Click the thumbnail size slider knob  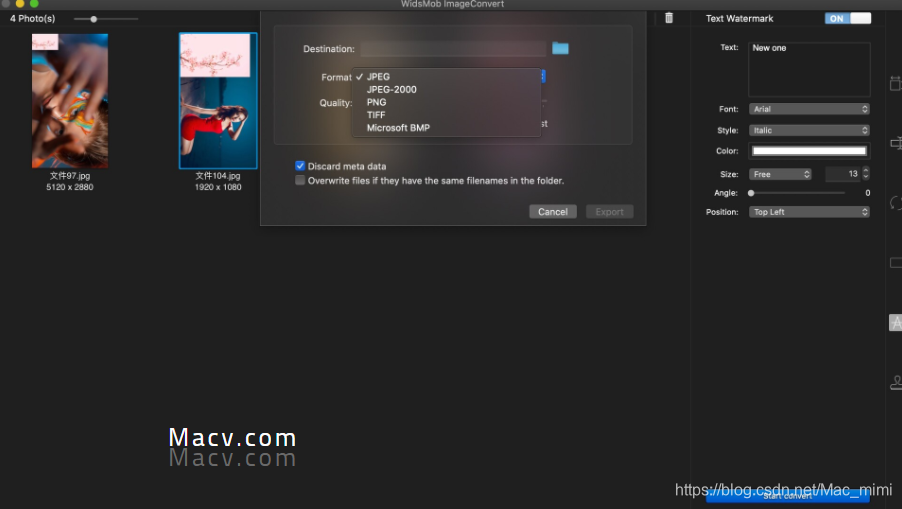[93, 19]
